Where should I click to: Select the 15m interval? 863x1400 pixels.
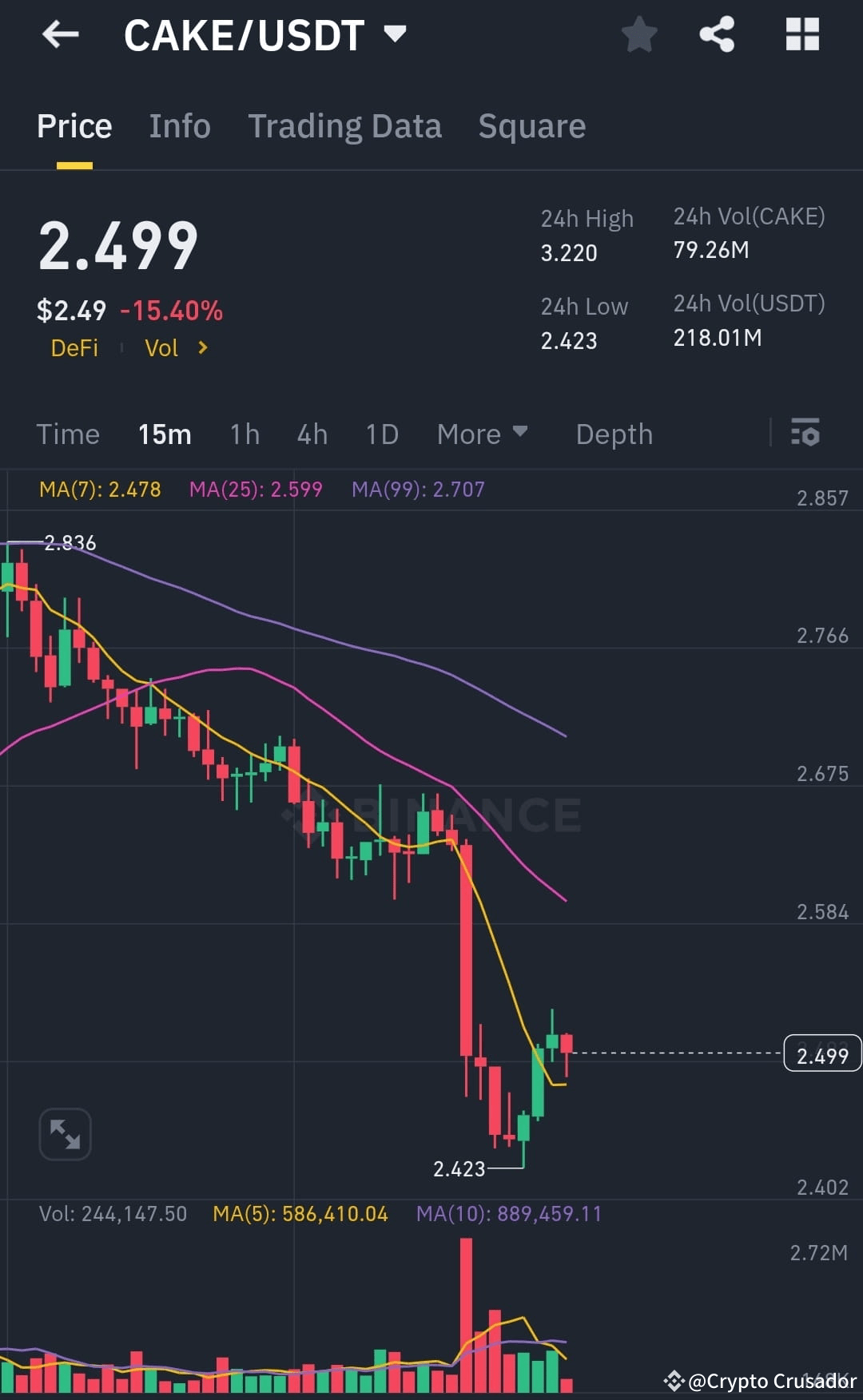(x=164, y=434)
